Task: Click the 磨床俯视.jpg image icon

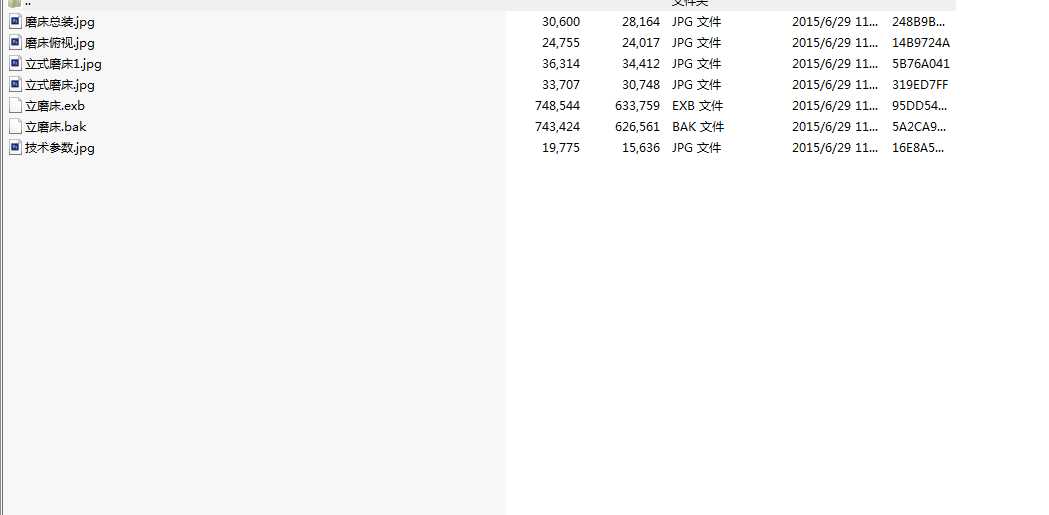Action: click(15, 42)
